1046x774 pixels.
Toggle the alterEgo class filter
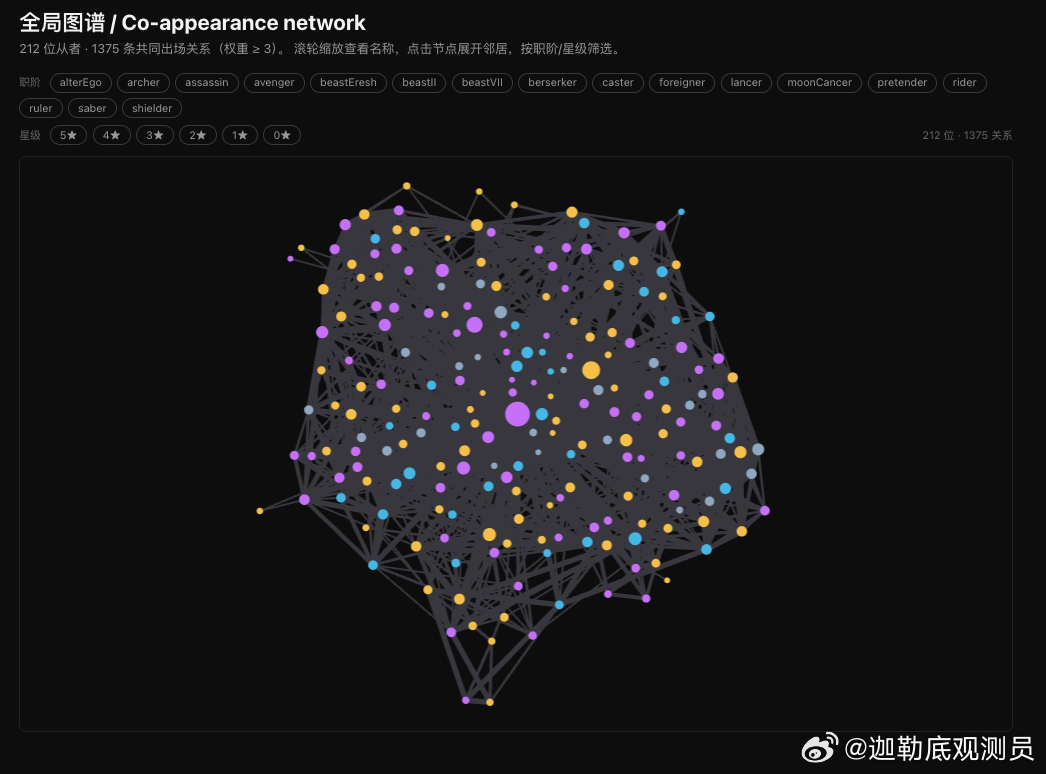pos(81,83)
